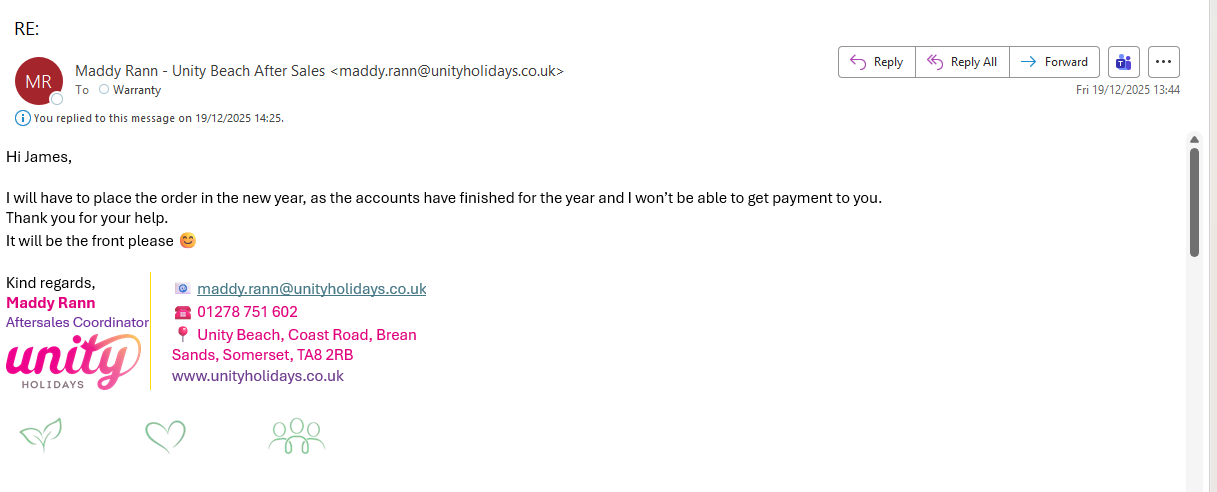
Task: Click phone number 01278 751 602
Action: tap(247, 312)
